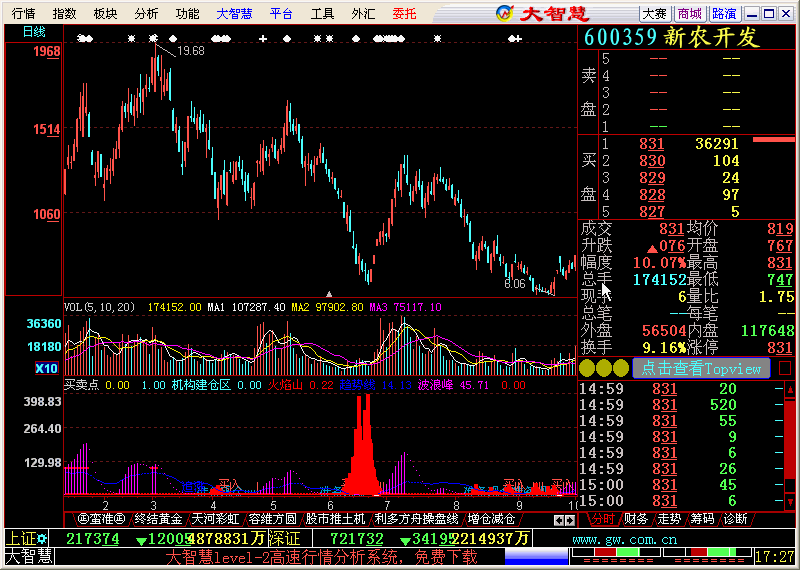The image size is (800, 570).
Task: Click the stock title 600359 新农开发
Action: point(672,38)
